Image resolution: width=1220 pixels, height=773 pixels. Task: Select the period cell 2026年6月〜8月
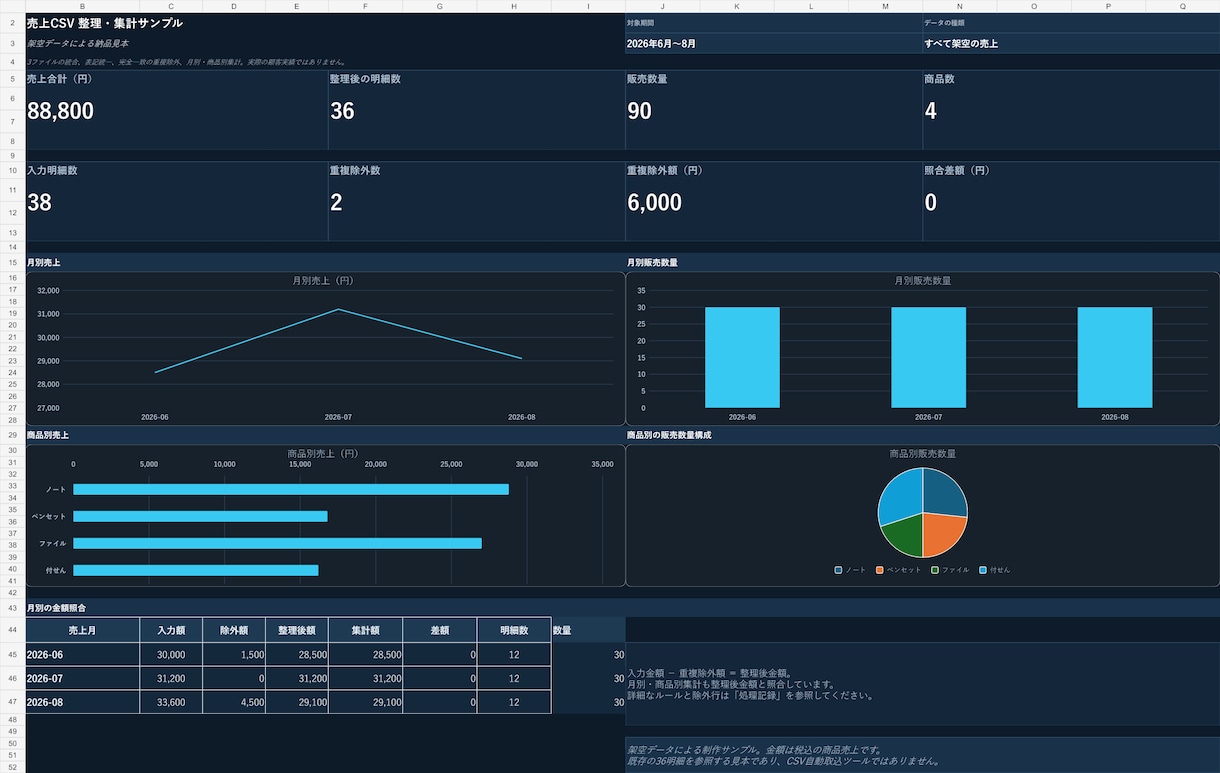pyautogui.click(x=661, y=43)
